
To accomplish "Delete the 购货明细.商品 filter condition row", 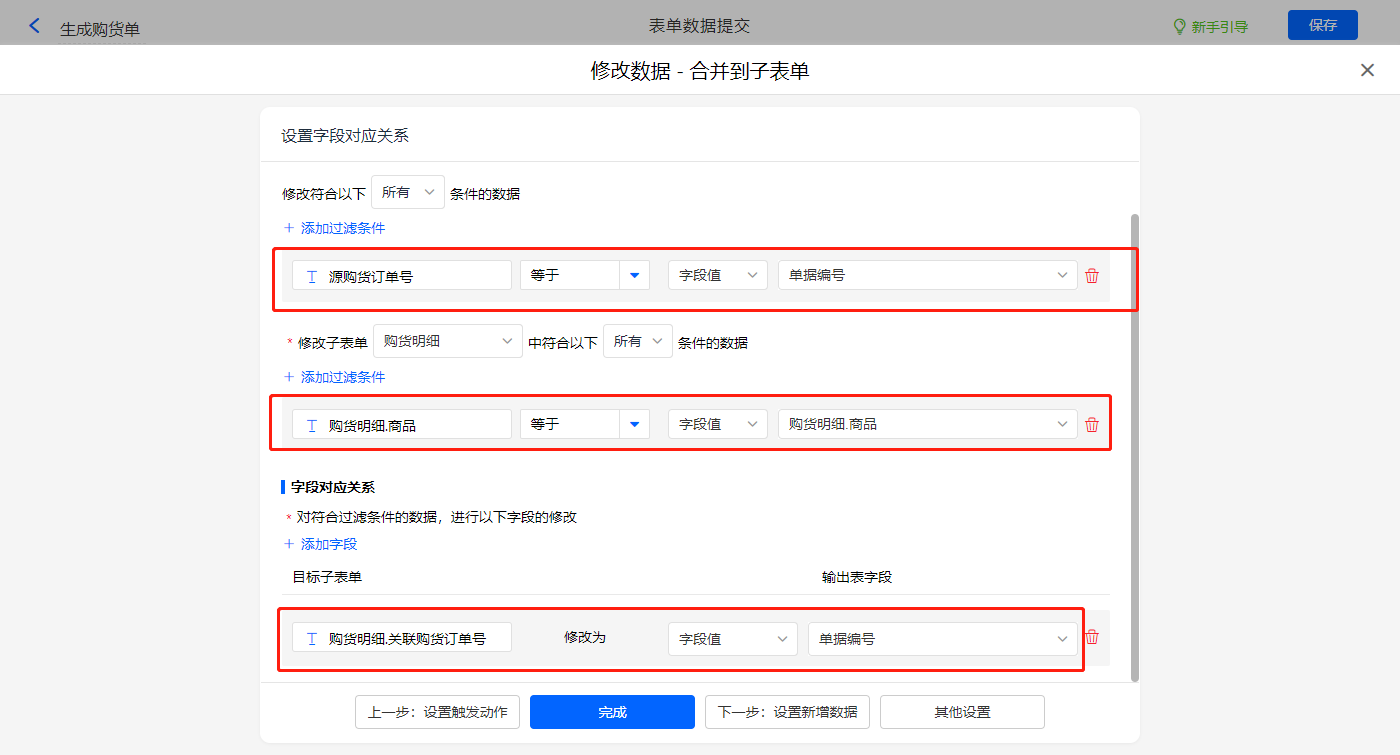I will tap(1092, 425).
